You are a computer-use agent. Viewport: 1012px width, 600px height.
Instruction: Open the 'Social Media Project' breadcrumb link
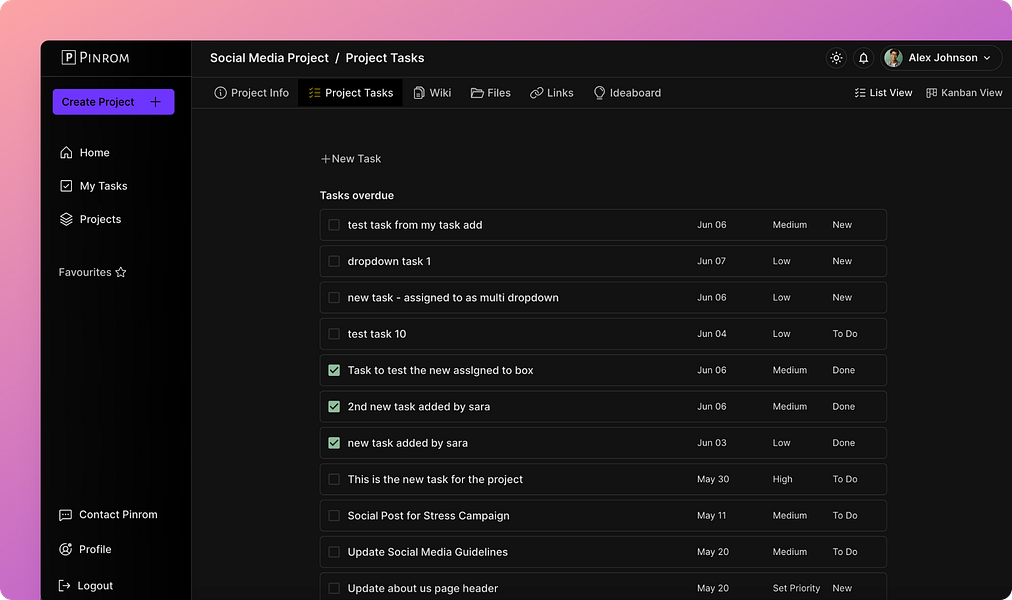(x=269, y=58)
